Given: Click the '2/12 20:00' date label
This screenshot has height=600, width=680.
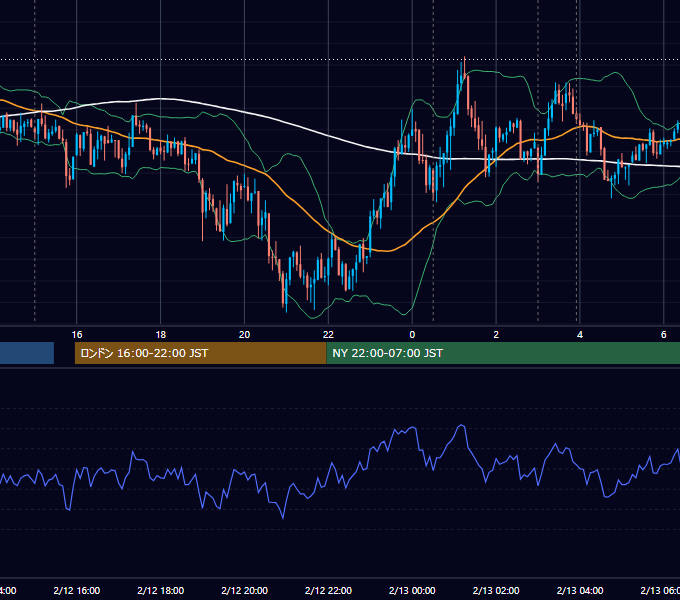Looking at the screenshot, I should [244, 590].
